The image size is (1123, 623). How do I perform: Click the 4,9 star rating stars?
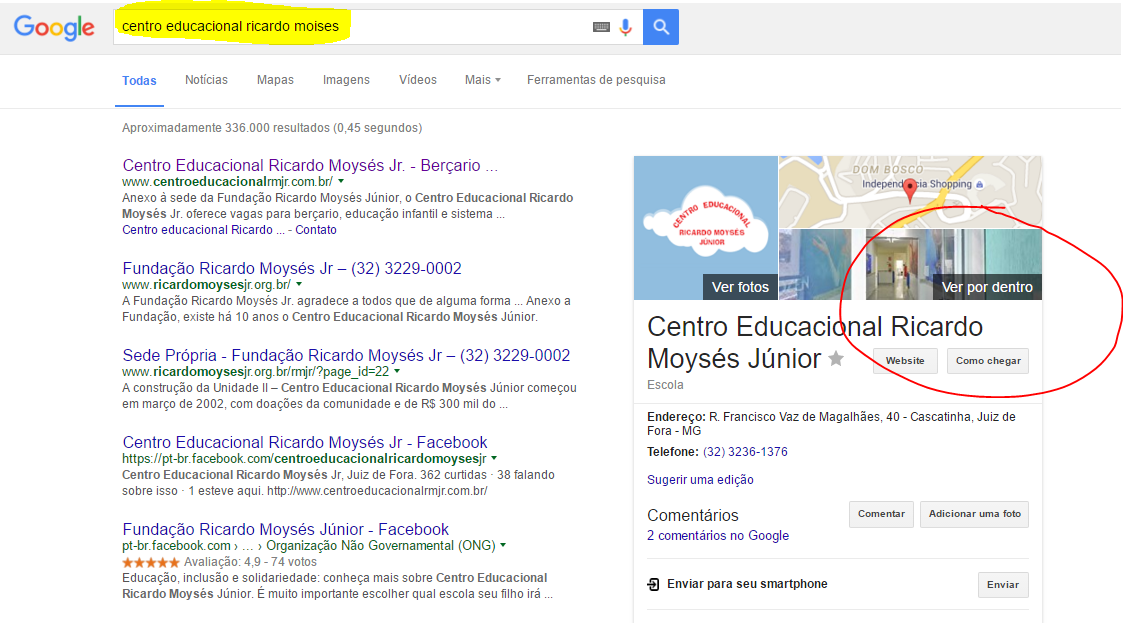click(150, 563)
